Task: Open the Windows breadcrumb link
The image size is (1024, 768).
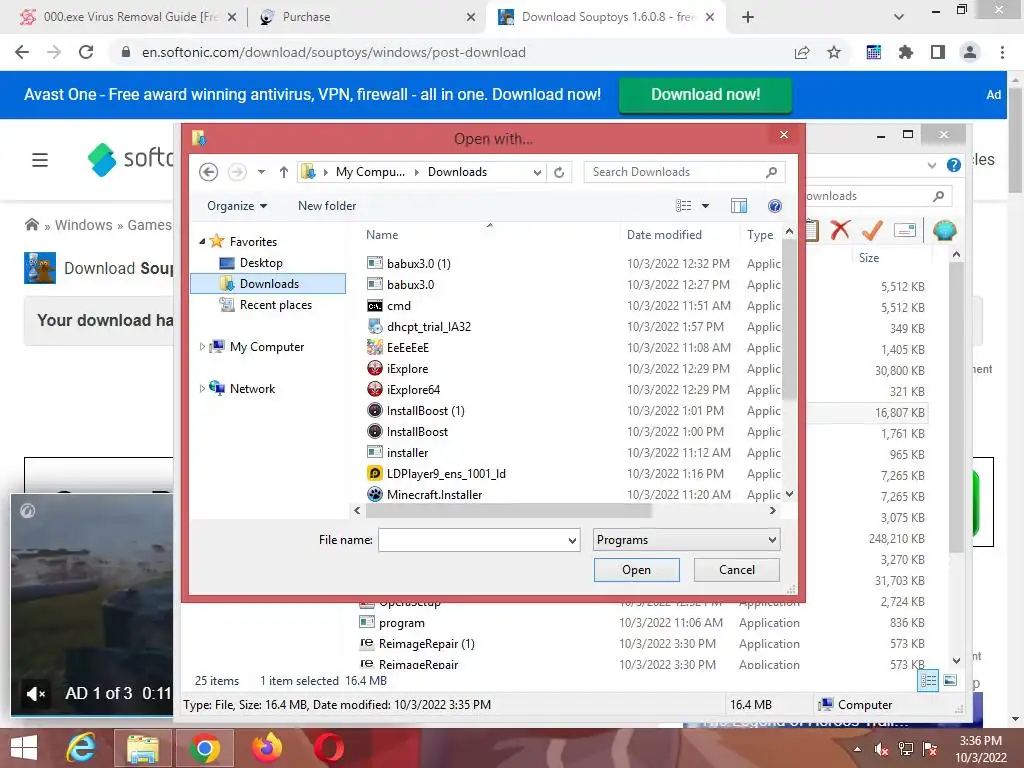Action: click(x=84, y=225)
